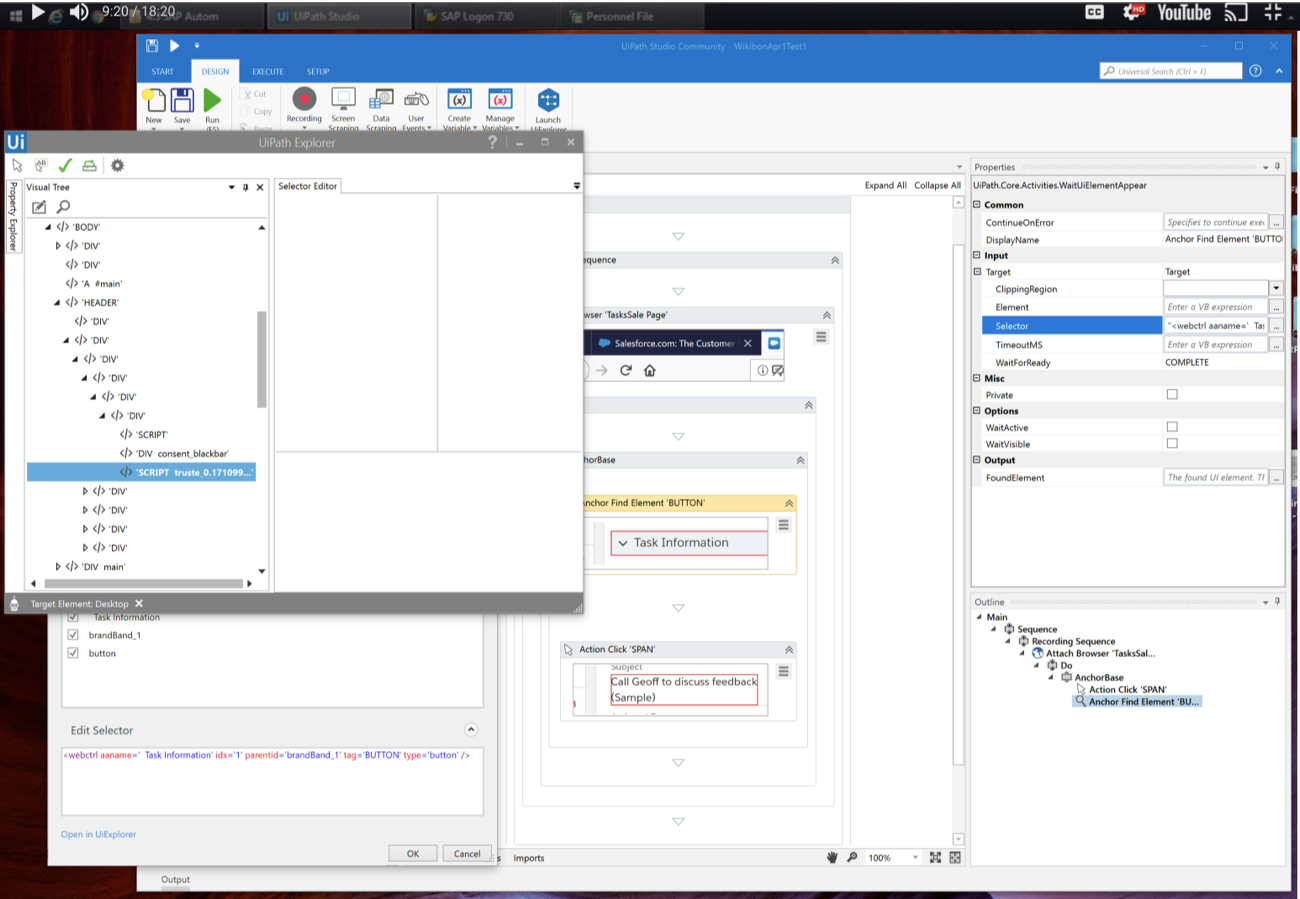
Task: Click OK in the selector editor dialog
Action: (413, 854)
